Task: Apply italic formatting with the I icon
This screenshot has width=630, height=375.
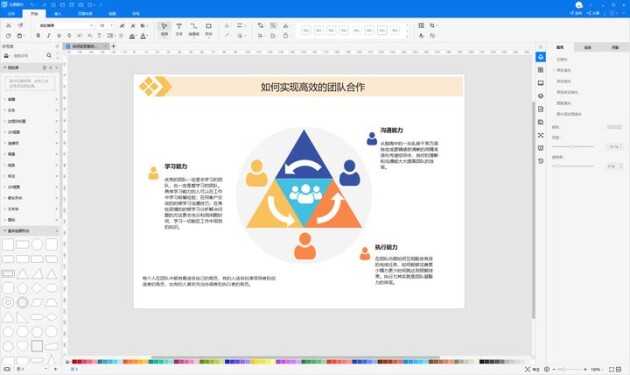Action: click(x=49, y=35)
